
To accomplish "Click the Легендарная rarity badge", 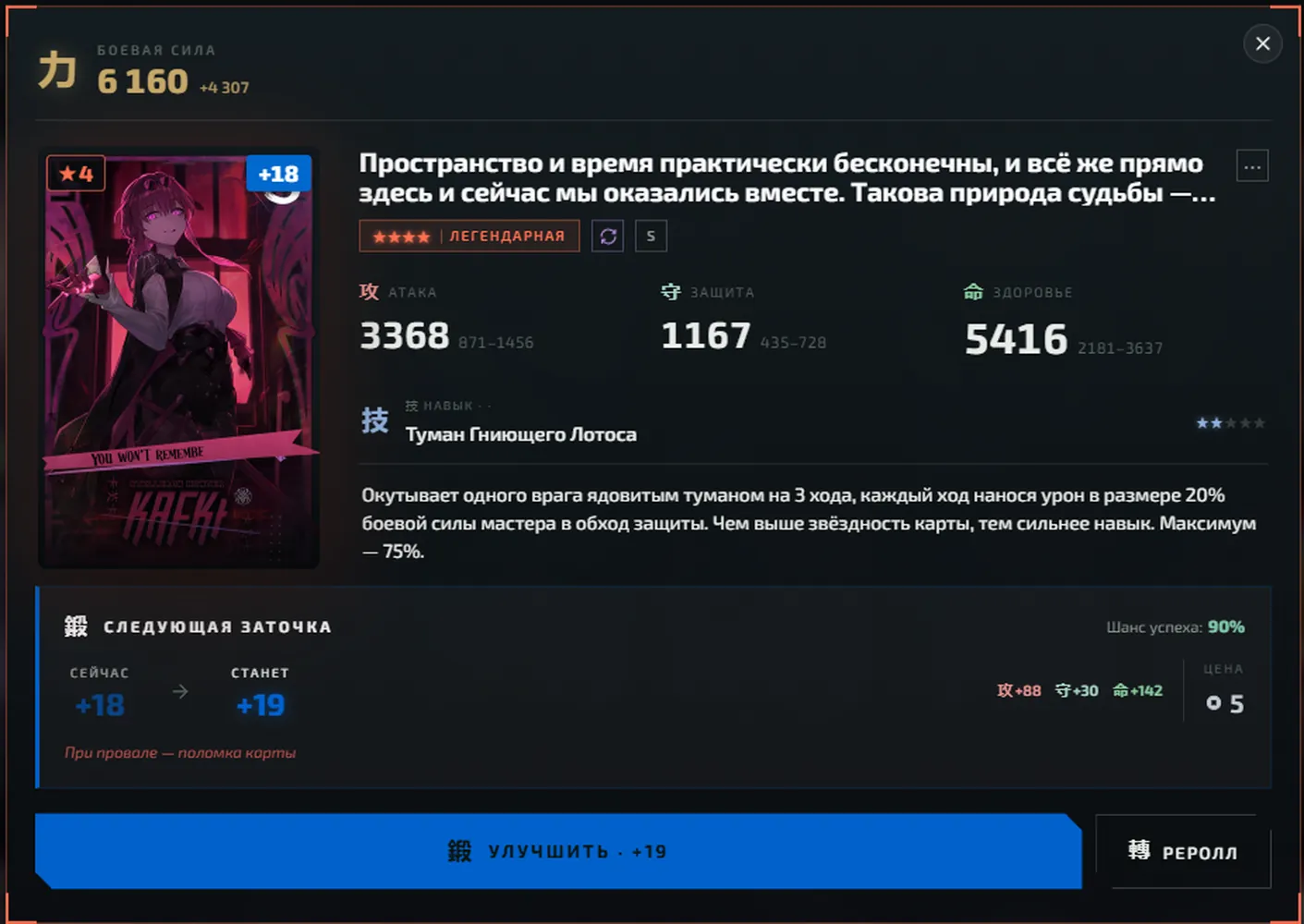I will click(469, 237).
